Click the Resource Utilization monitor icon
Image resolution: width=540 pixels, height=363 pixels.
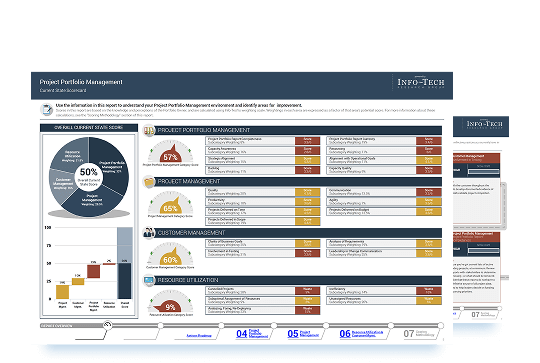149,280
